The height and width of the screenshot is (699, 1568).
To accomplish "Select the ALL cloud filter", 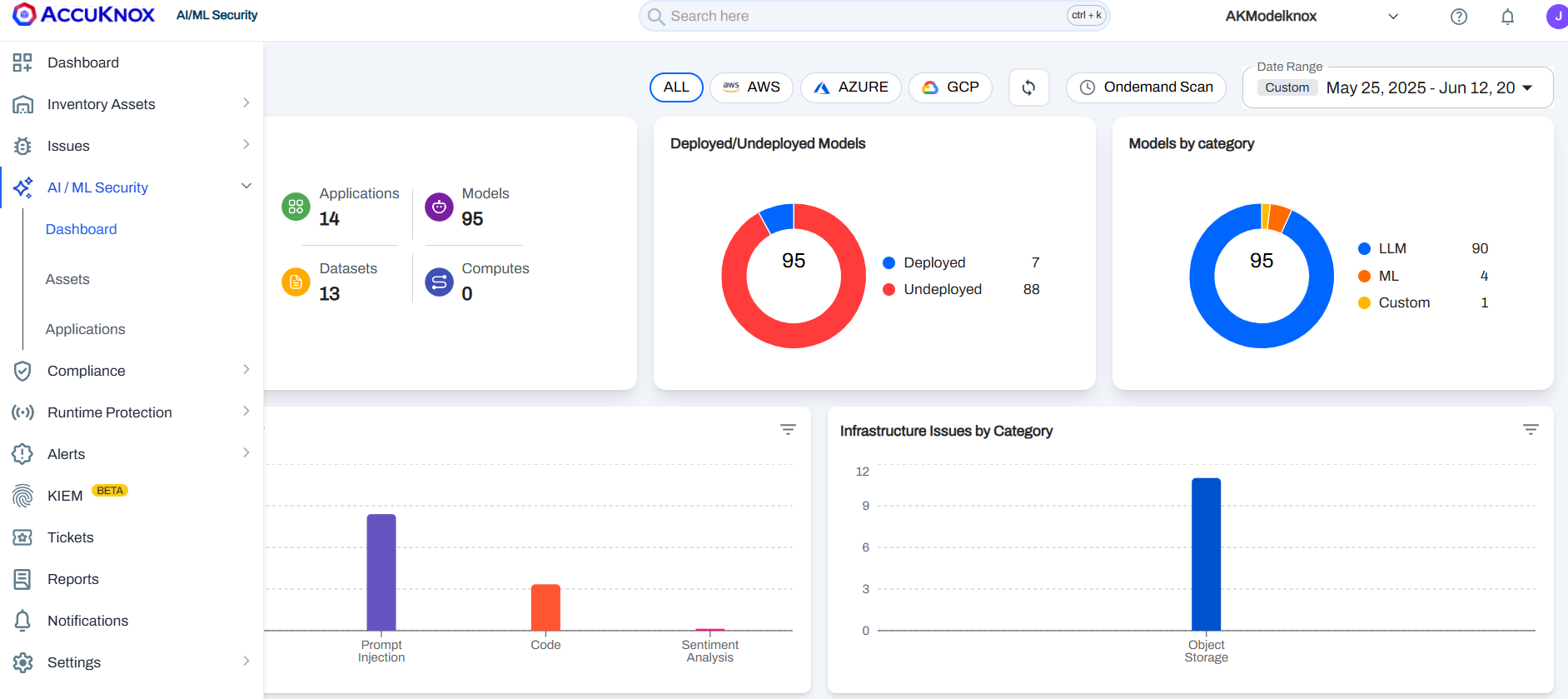I will (675, 87).
